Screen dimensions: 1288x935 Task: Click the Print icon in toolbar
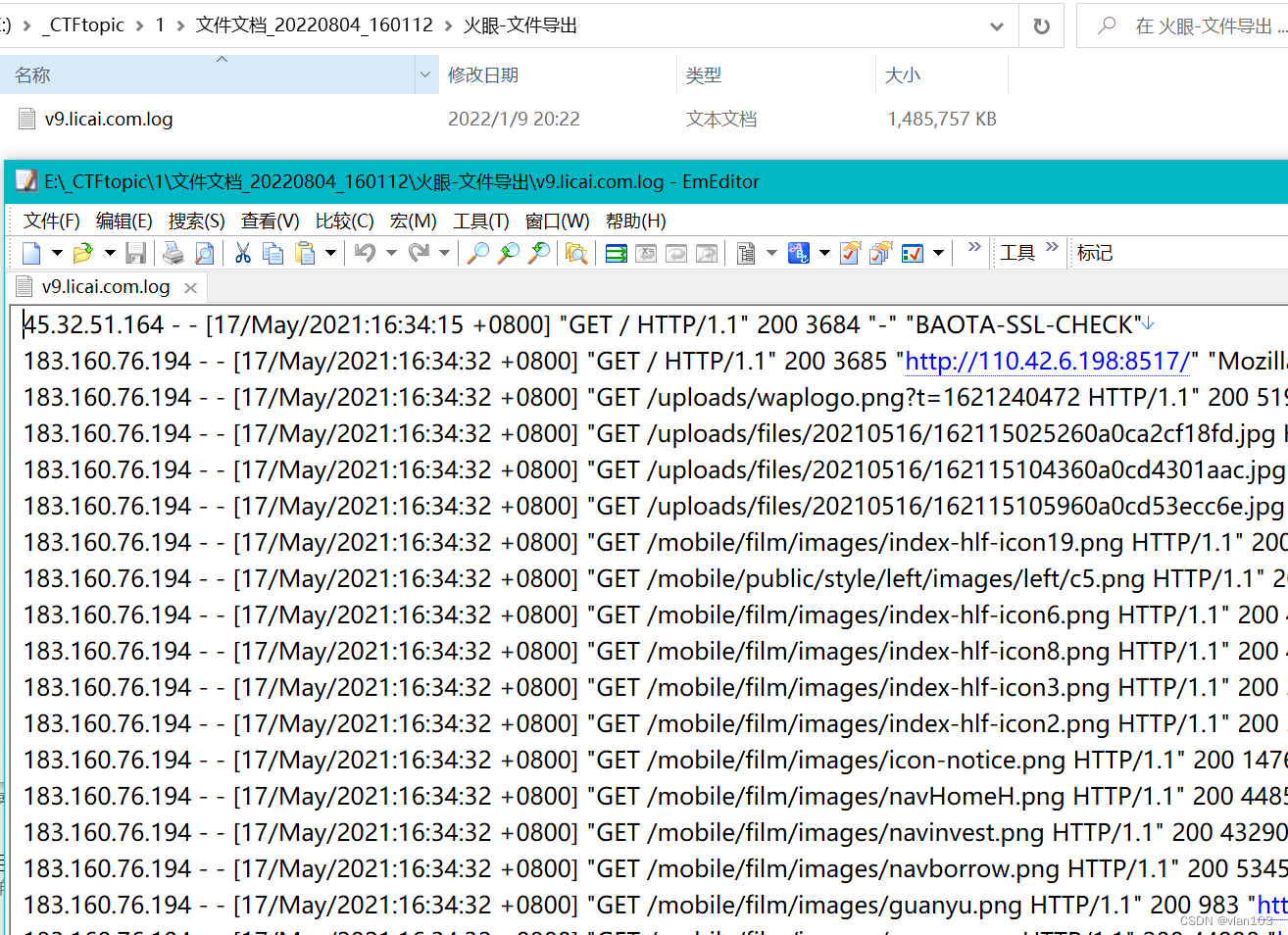tap(173, 254)
